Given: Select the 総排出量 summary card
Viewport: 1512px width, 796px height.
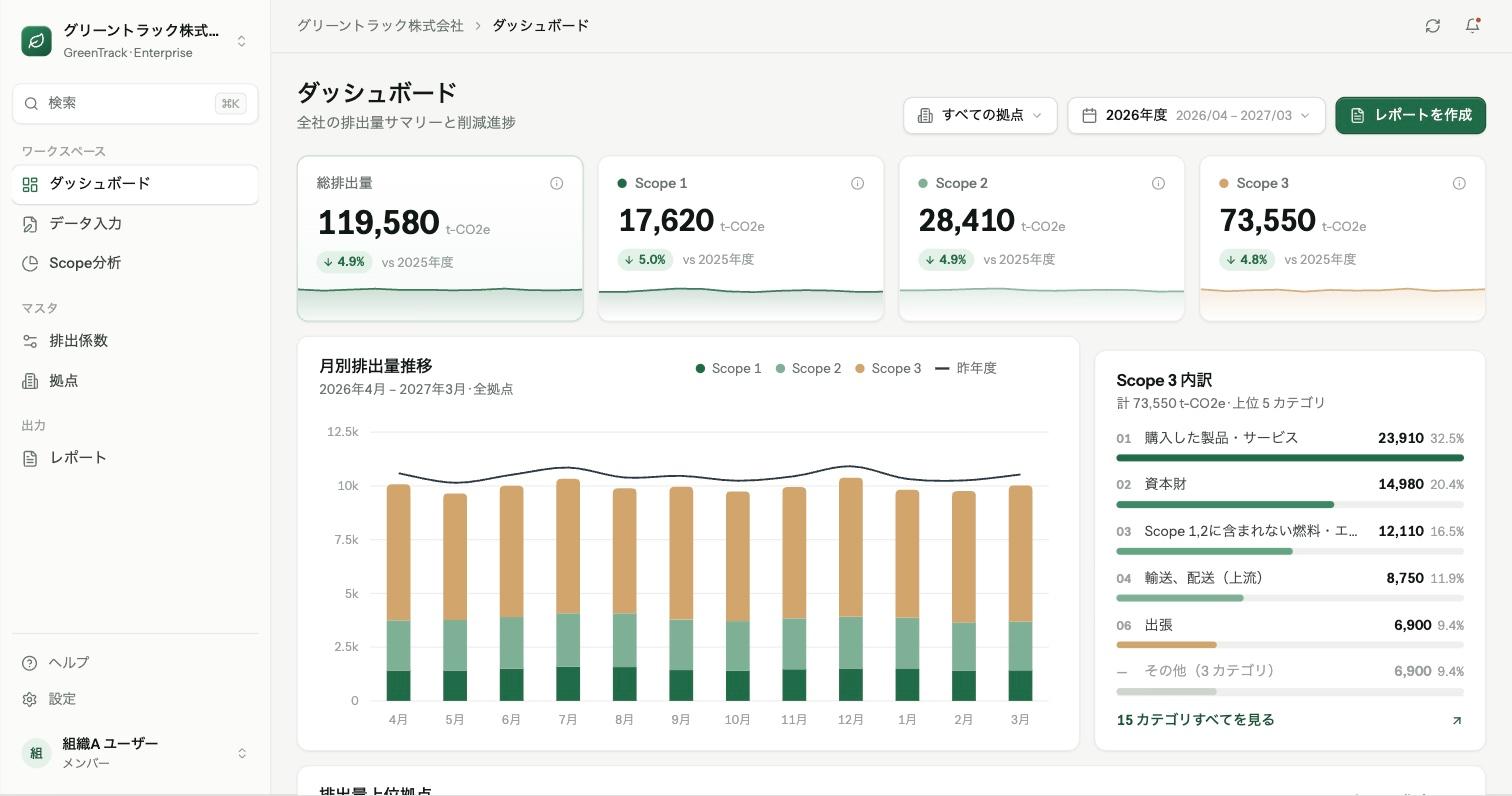Looking at the screenshot, I should [440, 238].
